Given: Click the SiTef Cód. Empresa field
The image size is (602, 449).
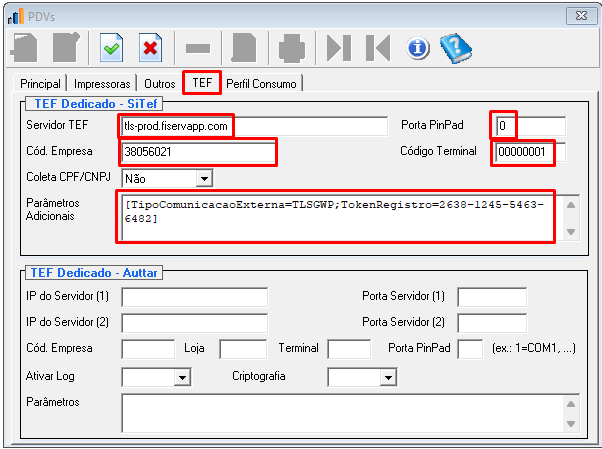Looking at the screenshot, I should [x=198, y=152].
